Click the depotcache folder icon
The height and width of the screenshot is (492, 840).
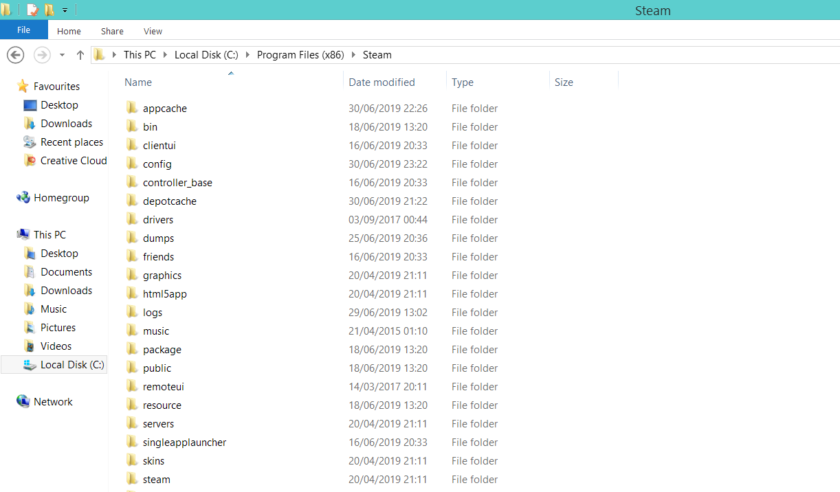pyautogui.click(x=132, y=200)
